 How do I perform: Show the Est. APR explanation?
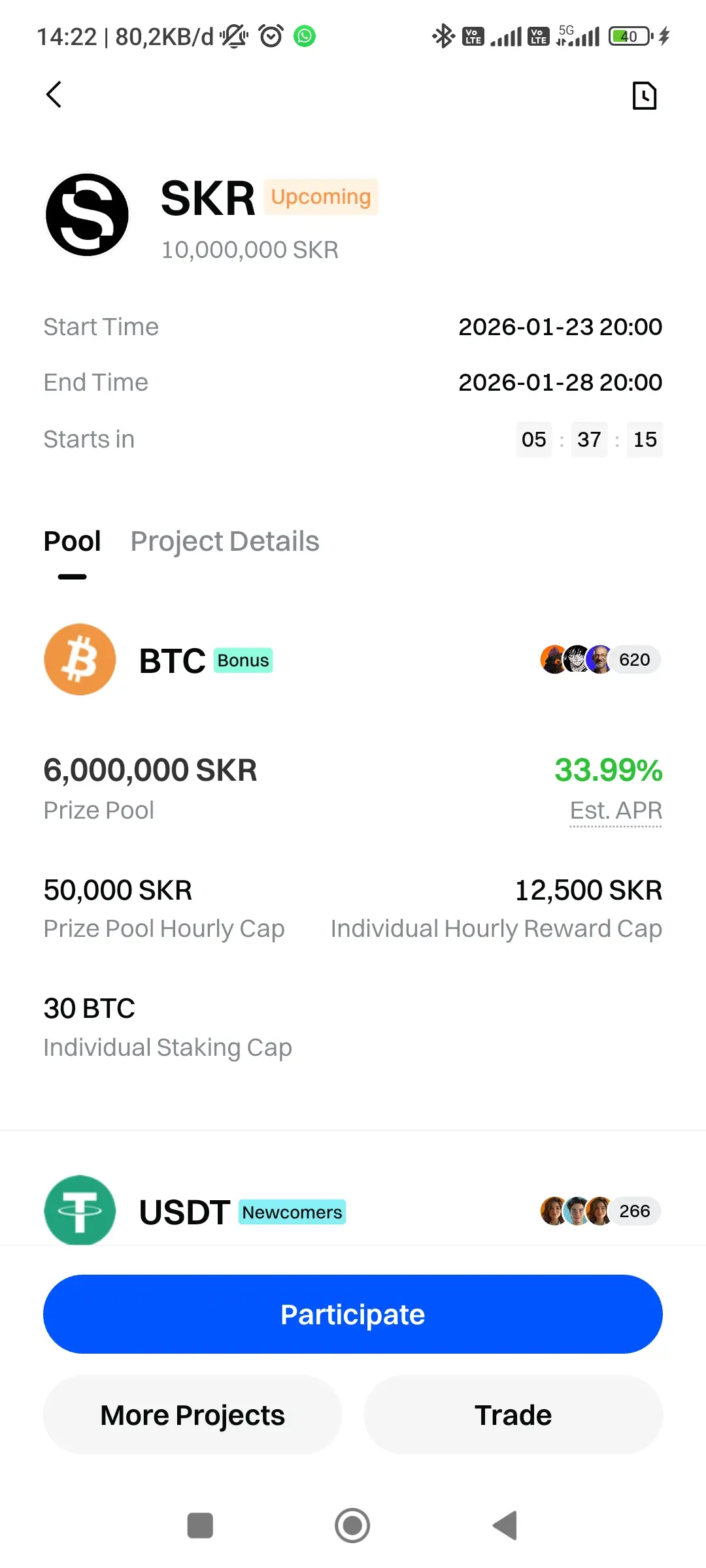click(x=616, y=811)
